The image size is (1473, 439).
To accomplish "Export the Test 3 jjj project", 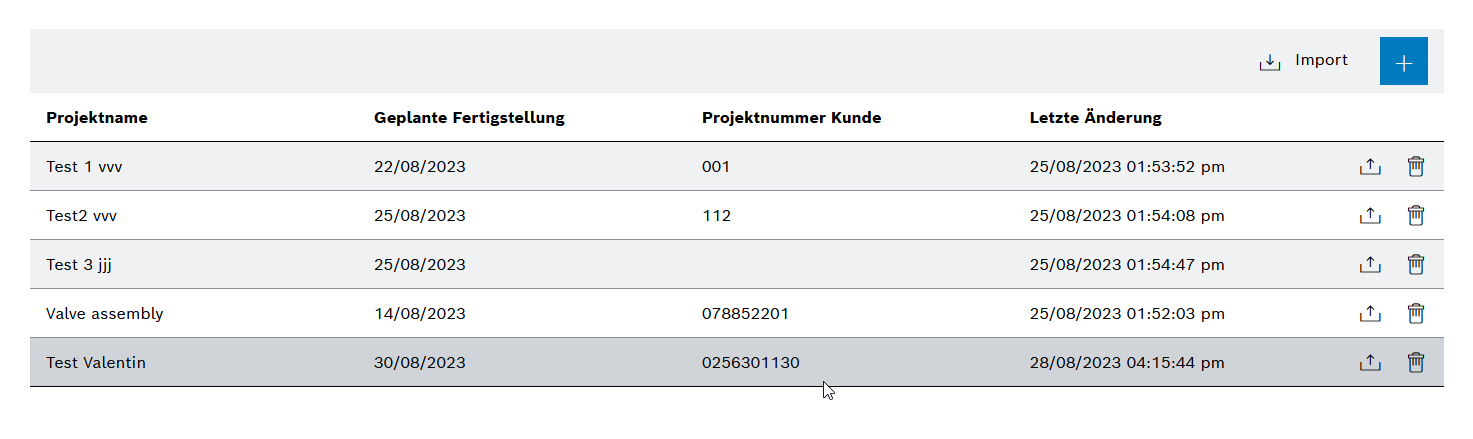I will 1369,265.
